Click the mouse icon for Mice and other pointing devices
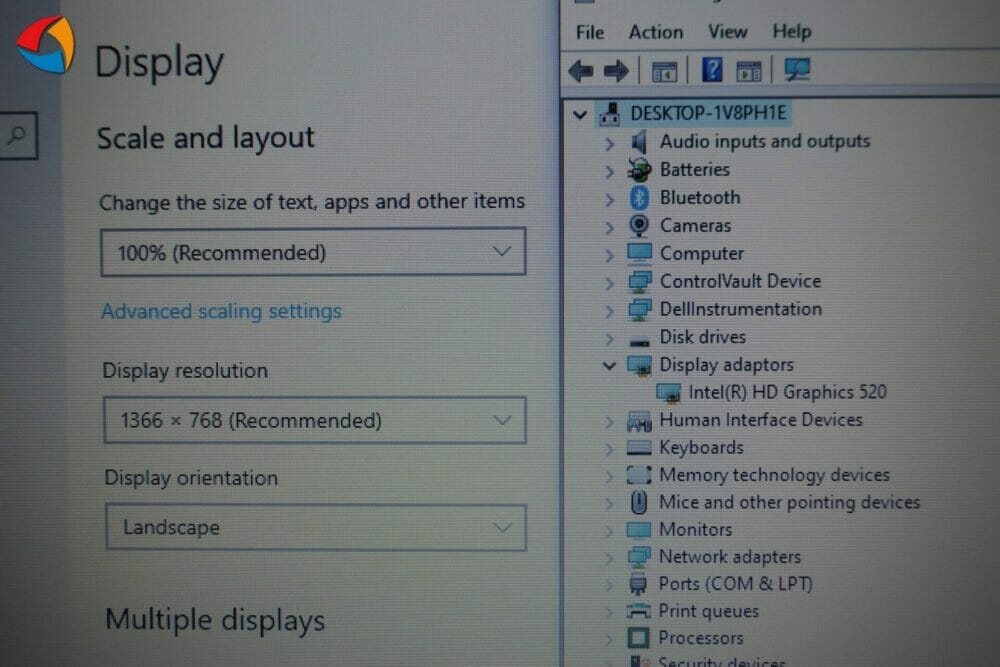This screenshot has height=667, width=1000. click(638, 502)
